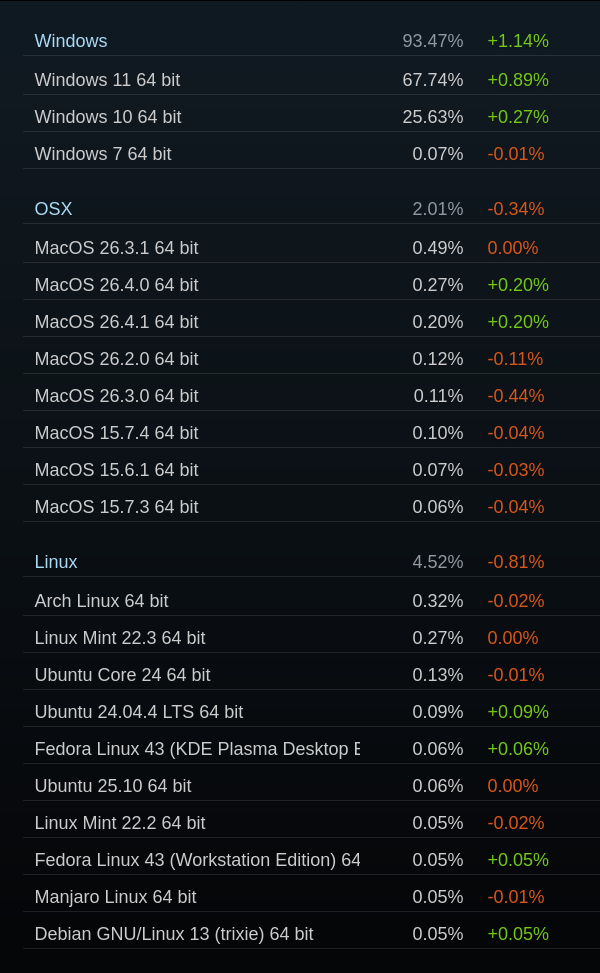This screenshot has width=600, height=973.
Task: Click the MacOS 15.7.4 64 bit row
Action: [x=311, y=433]
